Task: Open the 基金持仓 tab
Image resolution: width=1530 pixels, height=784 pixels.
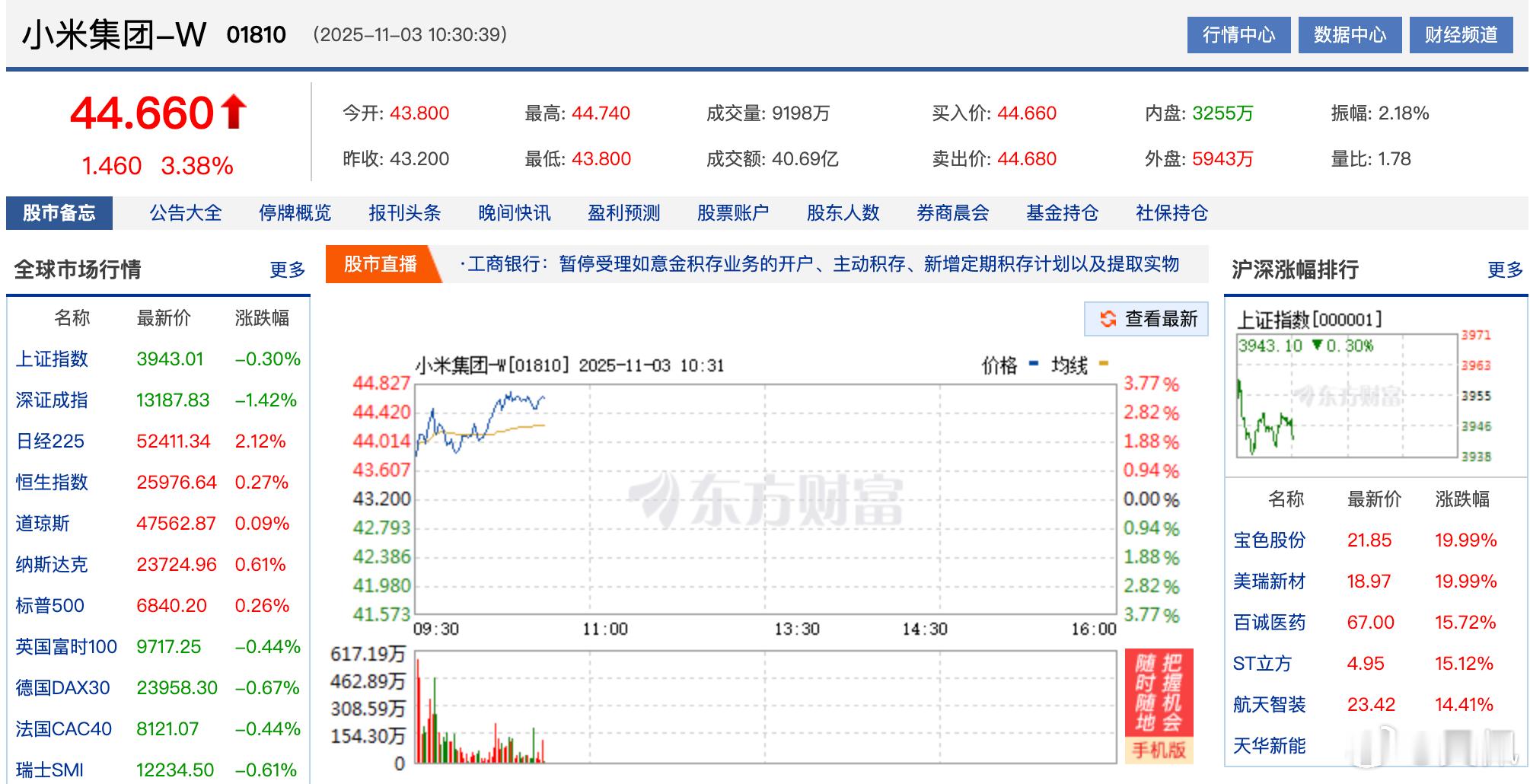Action: [x=1063, y=213]
